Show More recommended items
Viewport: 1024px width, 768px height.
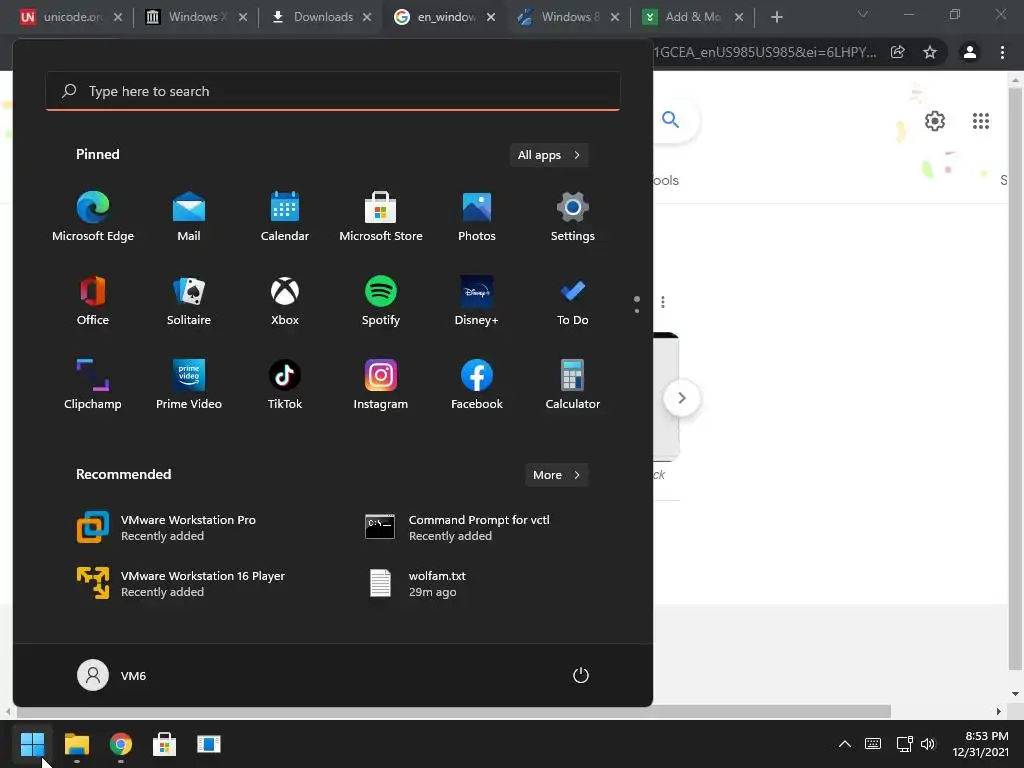coord(556,475)
